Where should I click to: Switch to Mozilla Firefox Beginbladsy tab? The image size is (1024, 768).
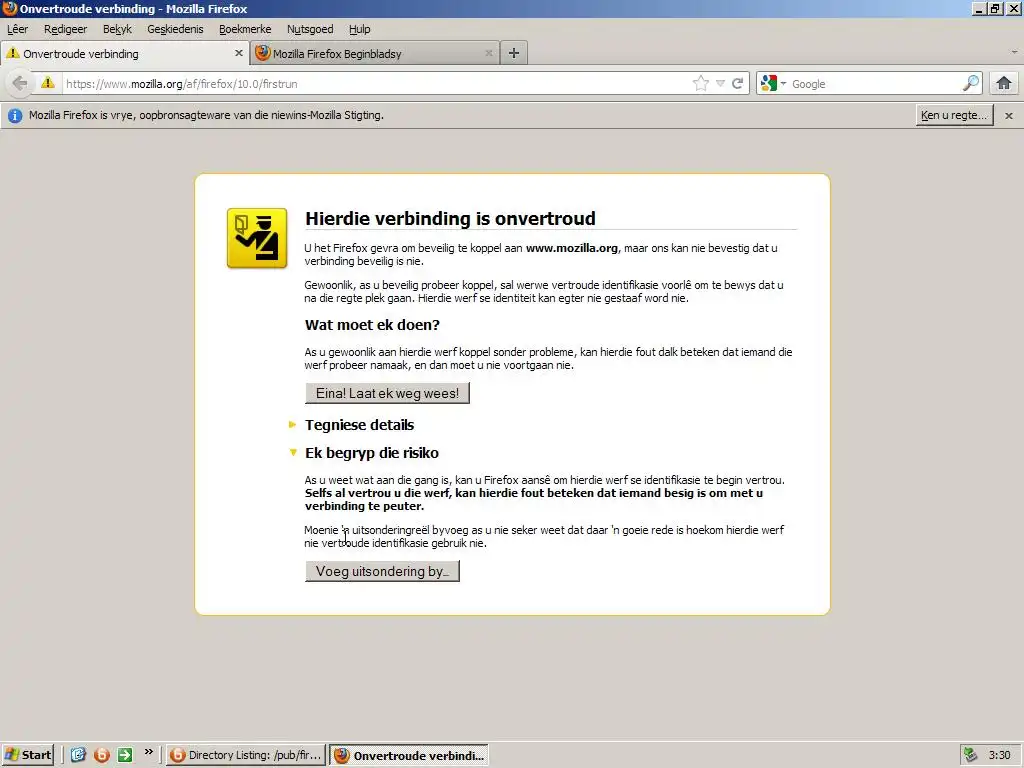click(x=374, y=54)
